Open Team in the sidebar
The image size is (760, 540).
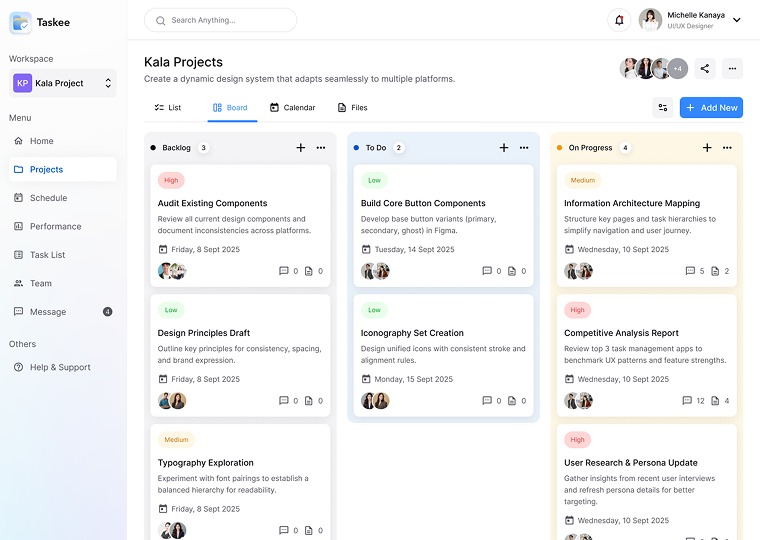pyautogui.click(x=63, y=284)
